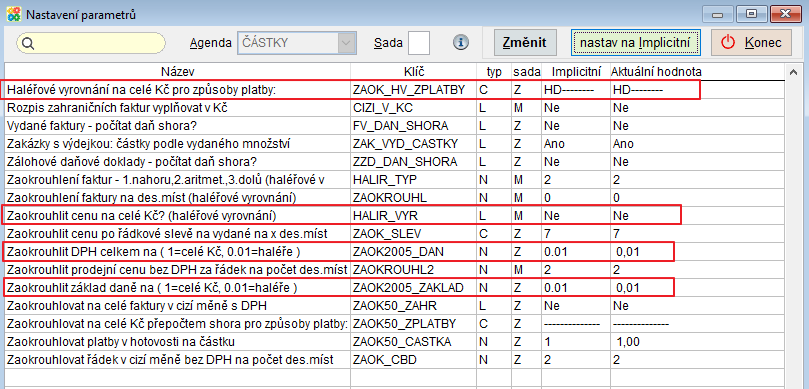Select row Zaokrouhlení faktury na des.míst
809x389 pixels.
pos(394,198)
